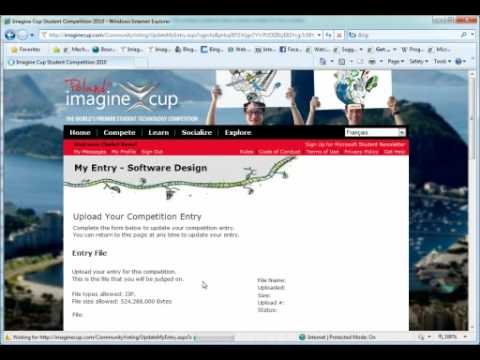Image resolution: width=480 pixels, height=360 pixels.
Task: Click the red Stop loading icon
Action: [x=339, y=35]
